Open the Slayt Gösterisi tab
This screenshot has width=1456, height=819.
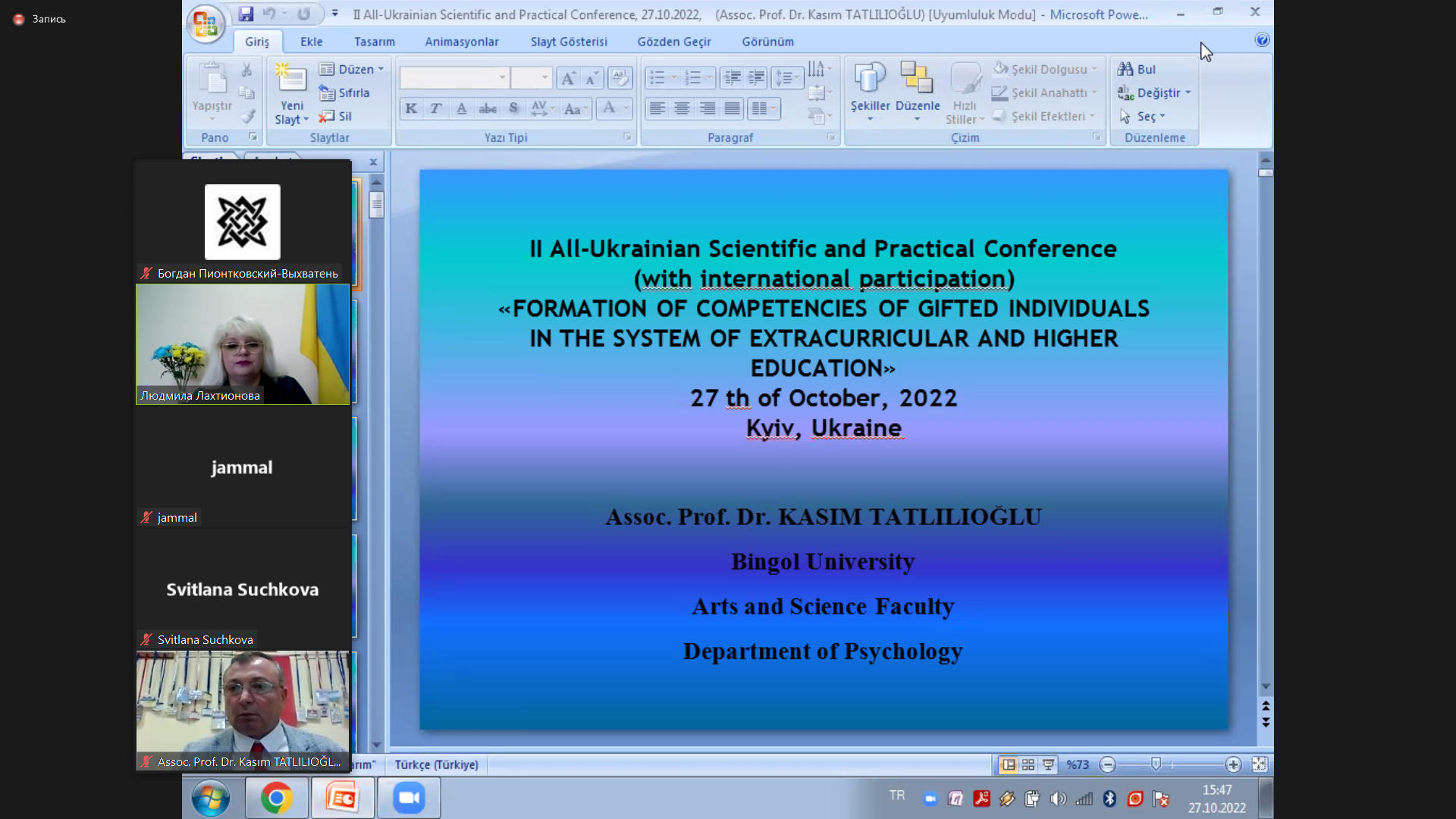point(569,42)
